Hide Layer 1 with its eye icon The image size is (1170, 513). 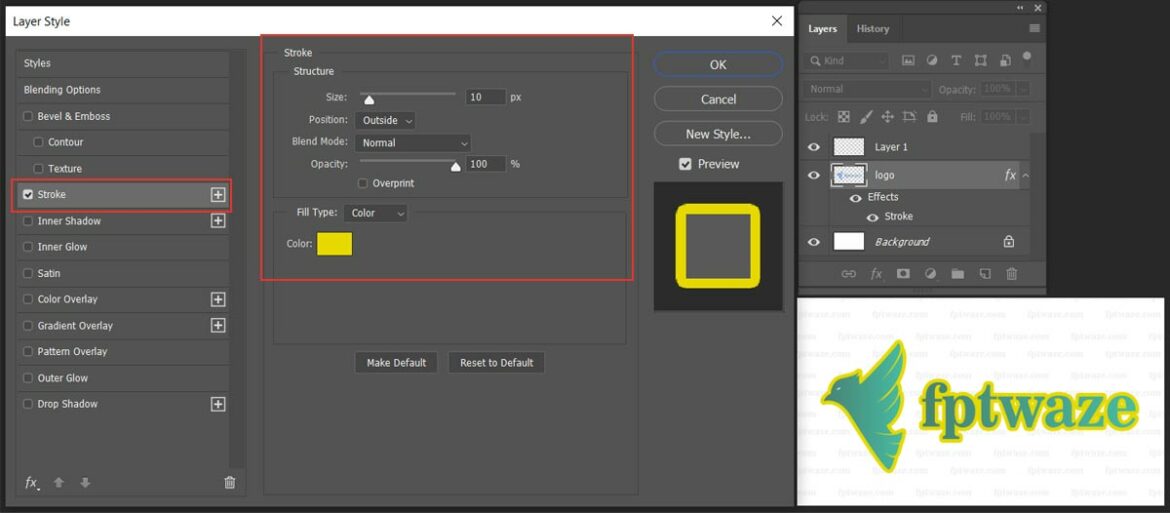tap(814, 147)
